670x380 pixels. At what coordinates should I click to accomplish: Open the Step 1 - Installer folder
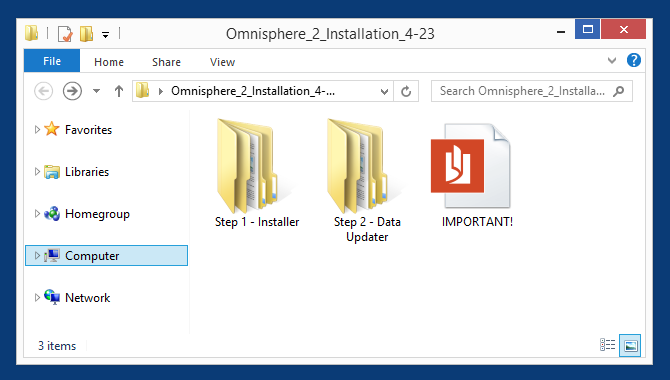257,174
